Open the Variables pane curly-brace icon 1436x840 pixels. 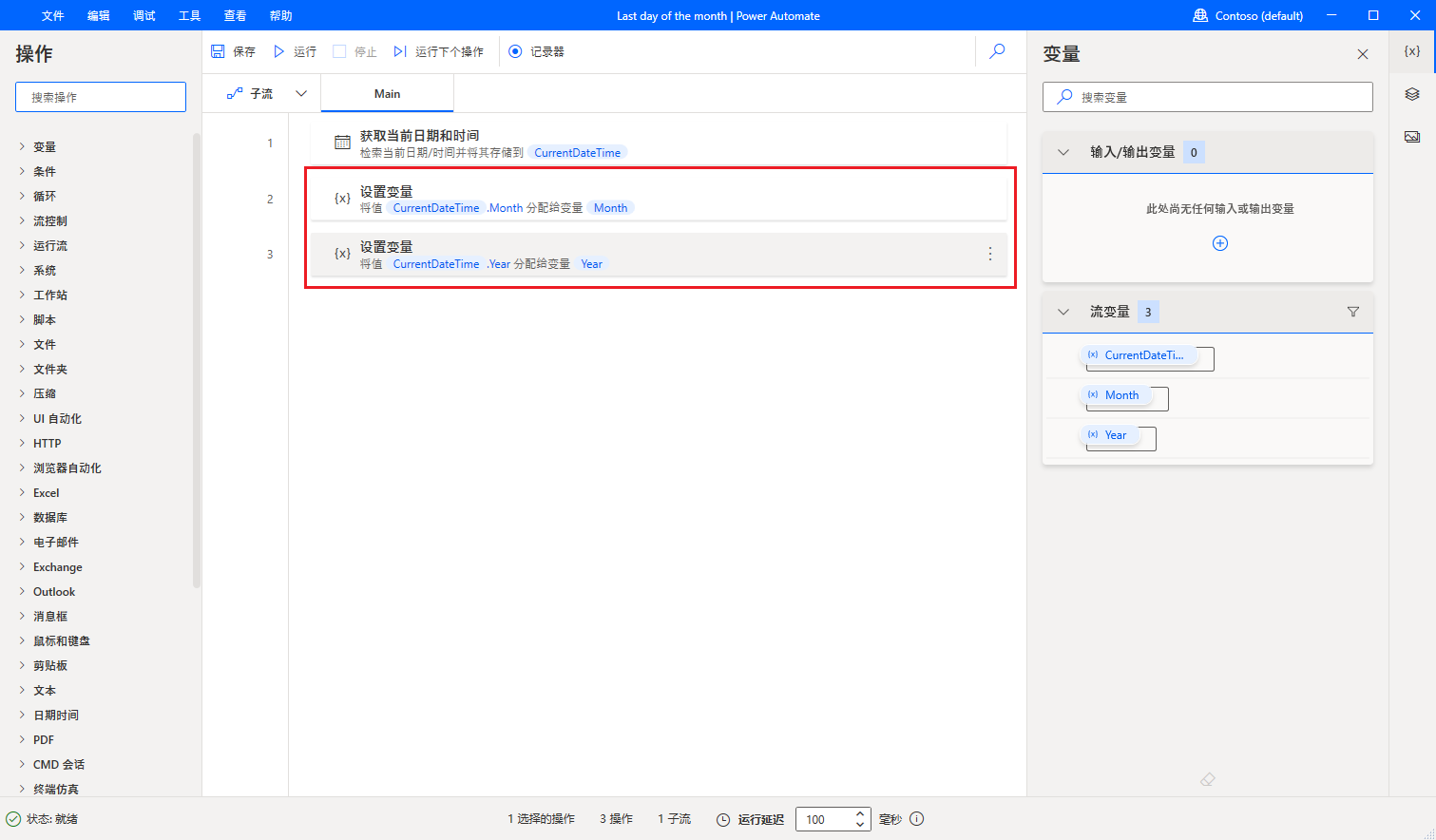[1412, 51]
